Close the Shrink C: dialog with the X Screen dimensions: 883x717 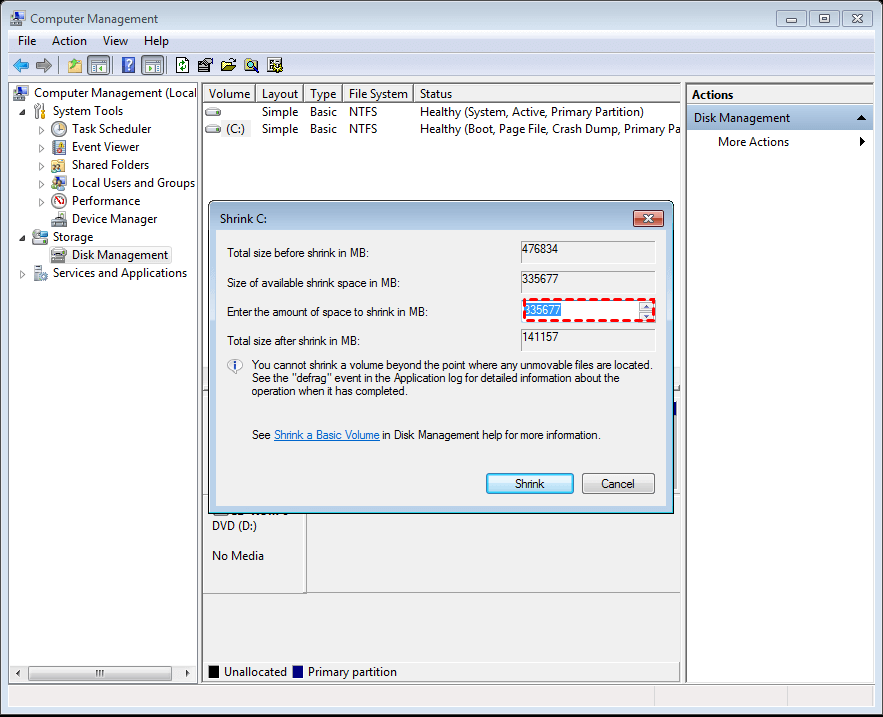648,219
